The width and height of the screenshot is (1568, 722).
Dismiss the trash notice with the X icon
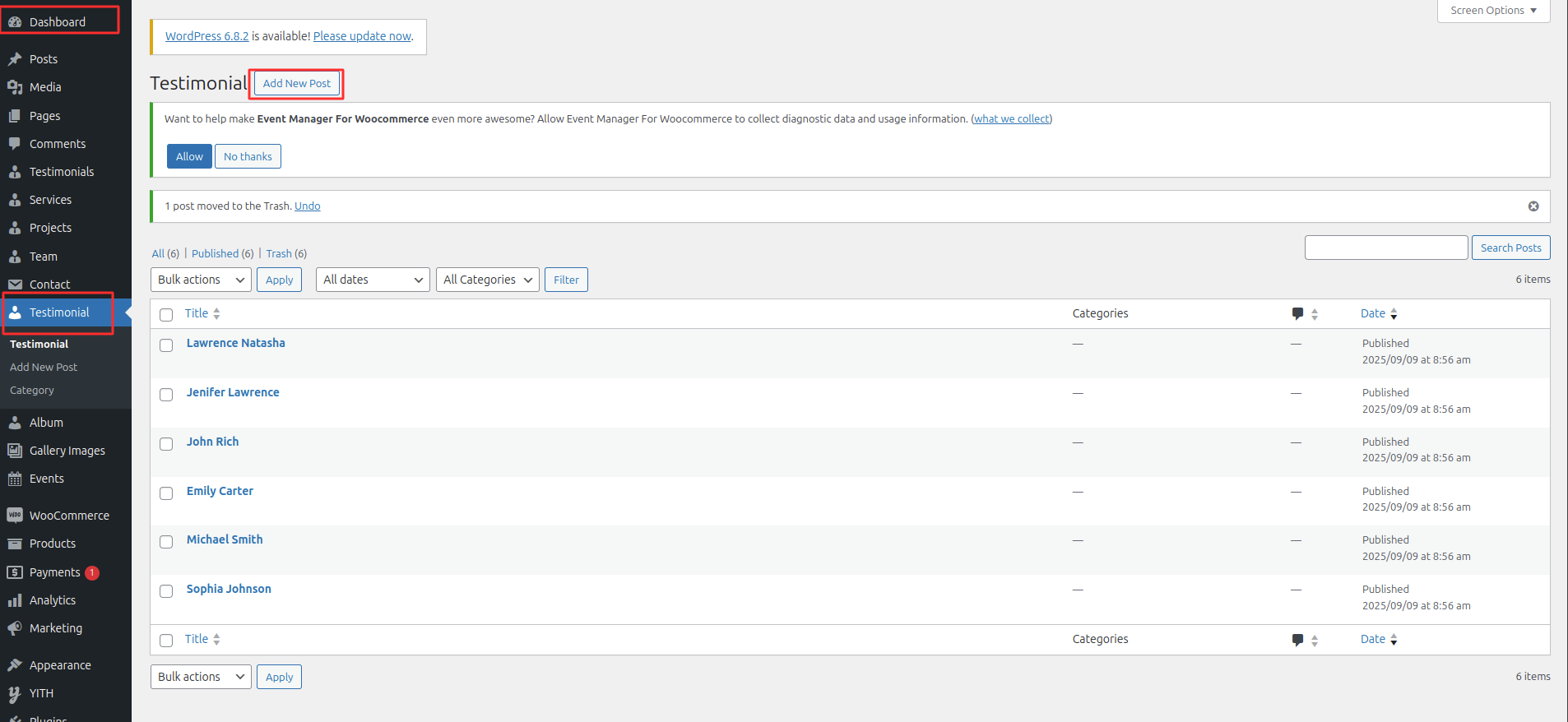pos(1533,206)
